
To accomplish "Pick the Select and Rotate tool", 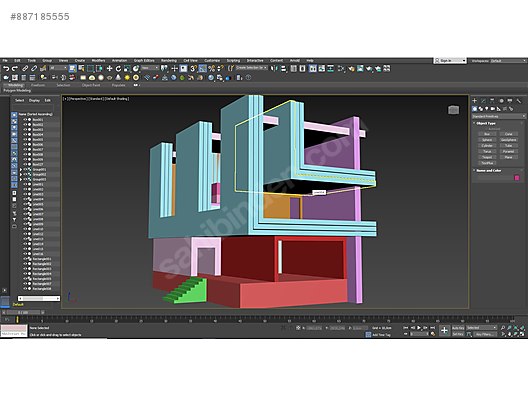I will [118, 69].
